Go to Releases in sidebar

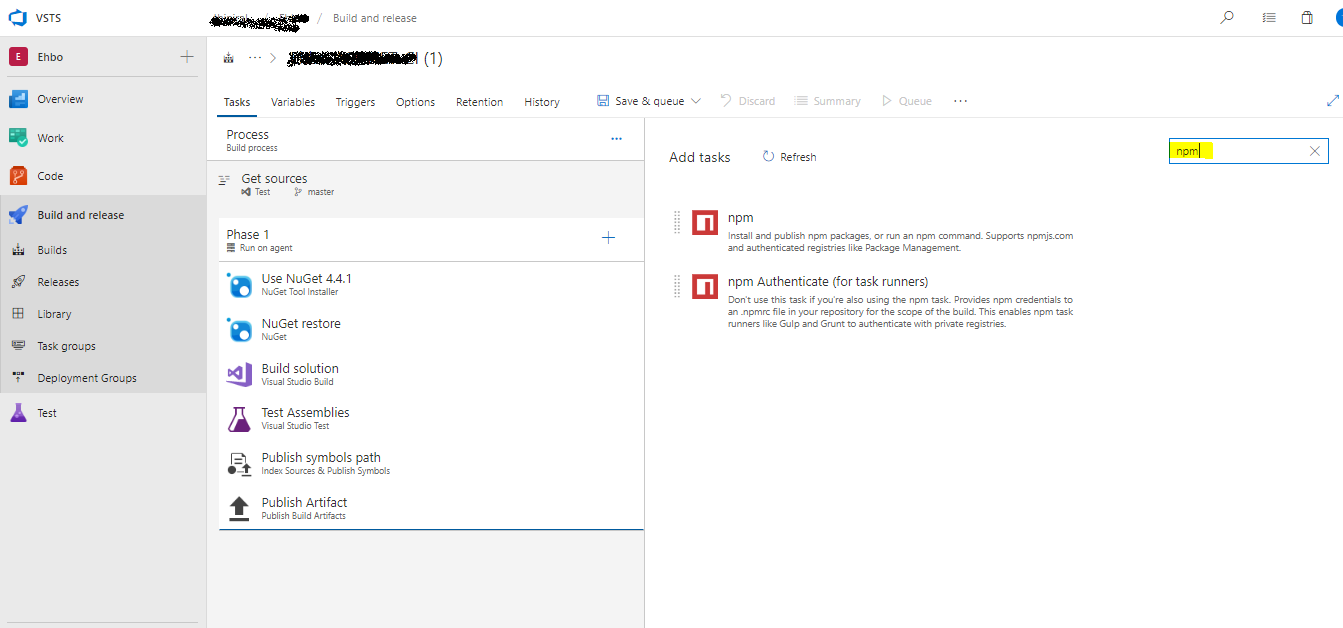[x=58, y=282]
